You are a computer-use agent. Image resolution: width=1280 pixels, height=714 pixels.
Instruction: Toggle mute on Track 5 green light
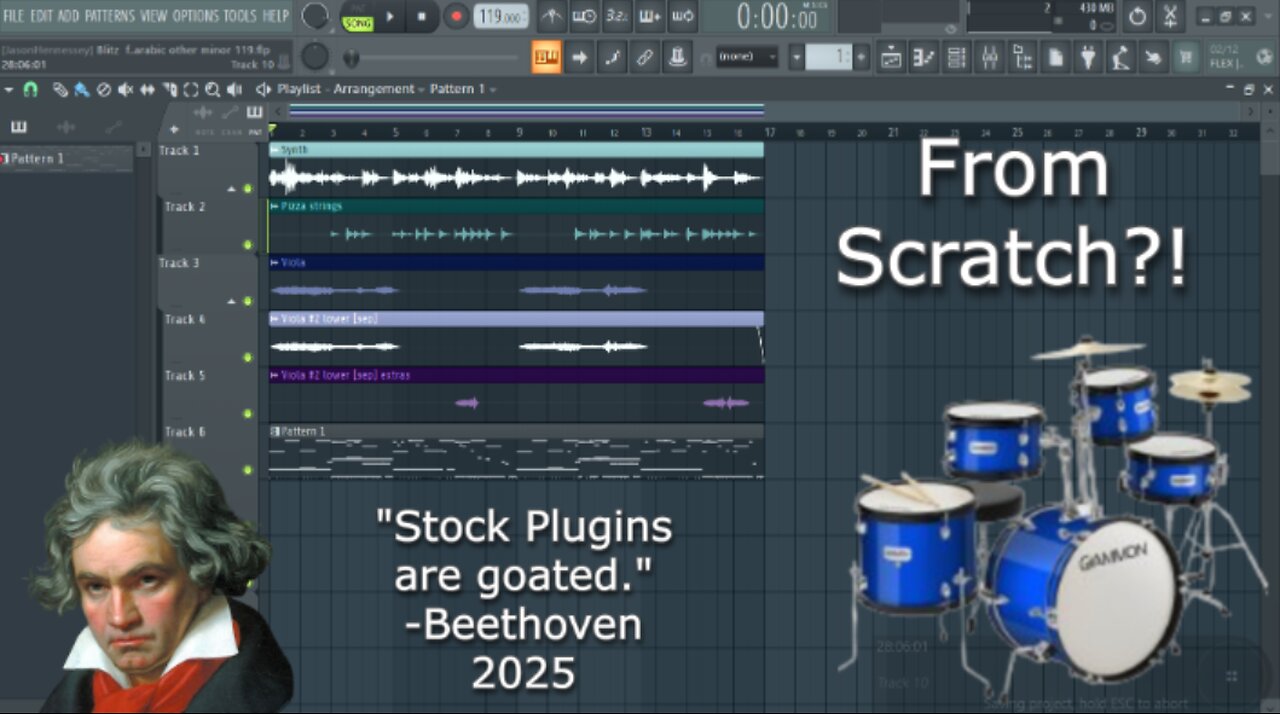coord(247,413)
